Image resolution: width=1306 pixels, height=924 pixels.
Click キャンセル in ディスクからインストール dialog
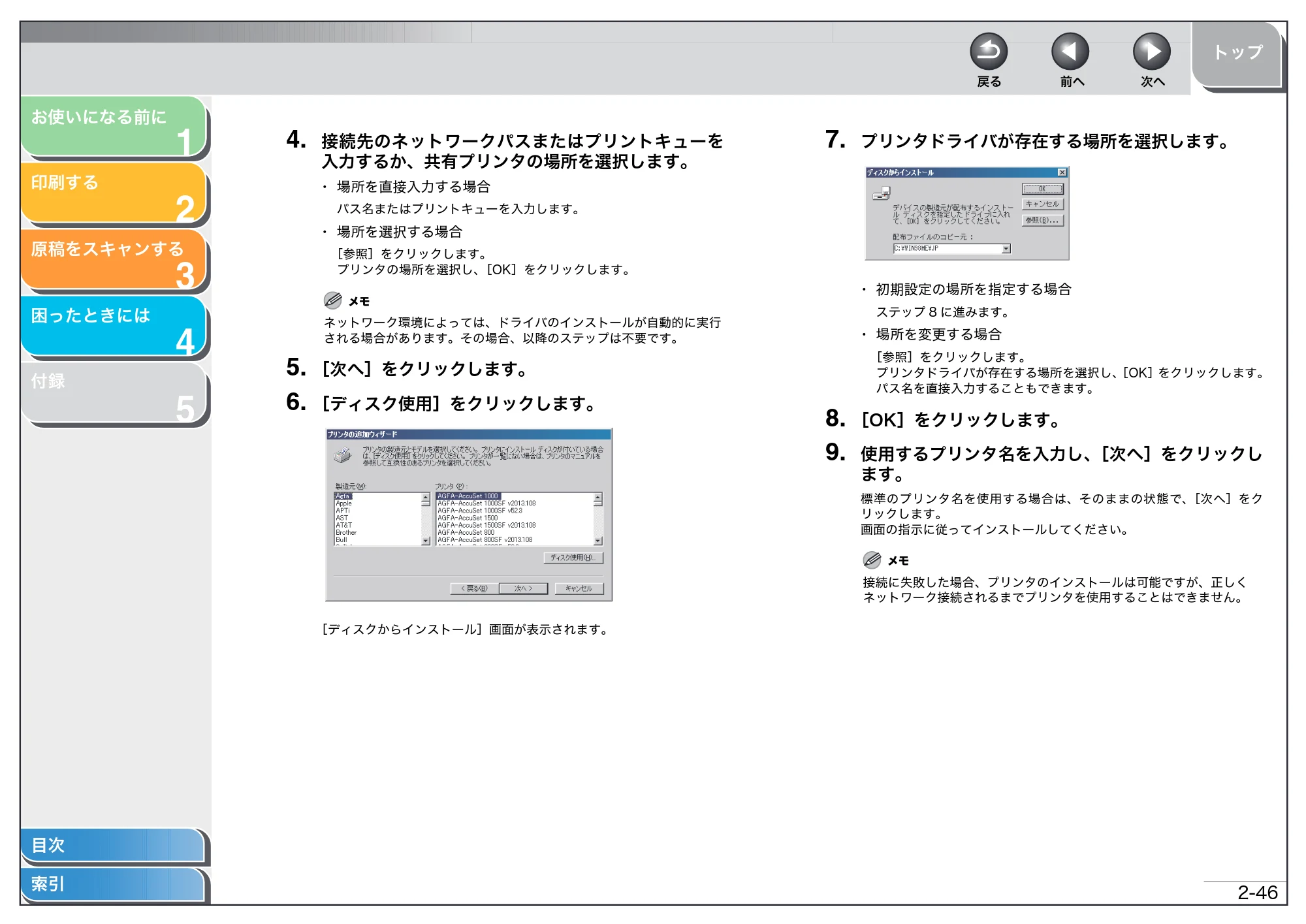point(1043,204)
